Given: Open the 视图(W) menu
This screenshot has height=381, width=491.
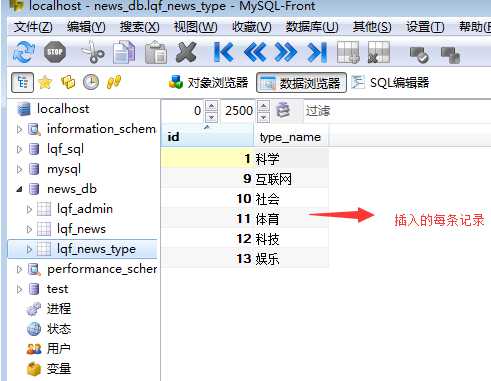Looking at the screenshot, I should coord(195,27).
